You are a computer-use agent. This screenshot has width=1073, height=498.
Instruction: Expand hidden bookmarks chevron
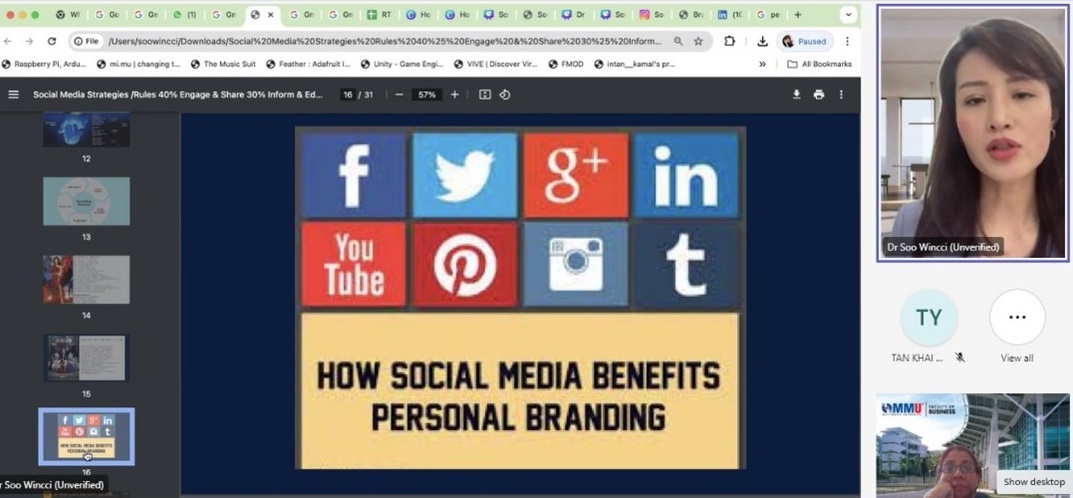click(762, 64)
